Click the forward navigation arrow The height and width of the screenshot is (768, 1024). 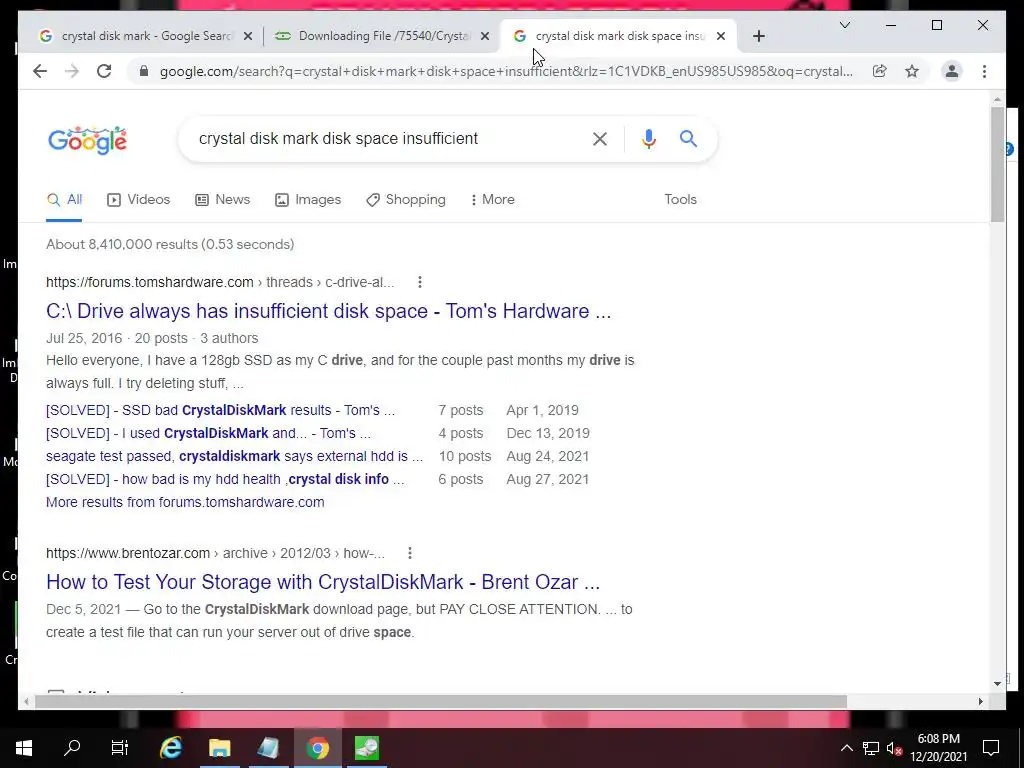(x=72, y=71)
